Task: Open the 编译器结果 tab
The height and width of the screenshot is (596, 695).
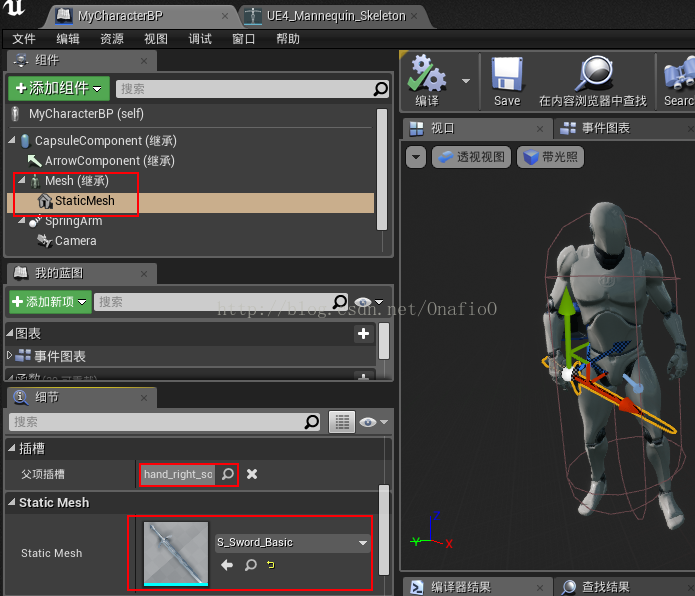Action: coord(476,587)
